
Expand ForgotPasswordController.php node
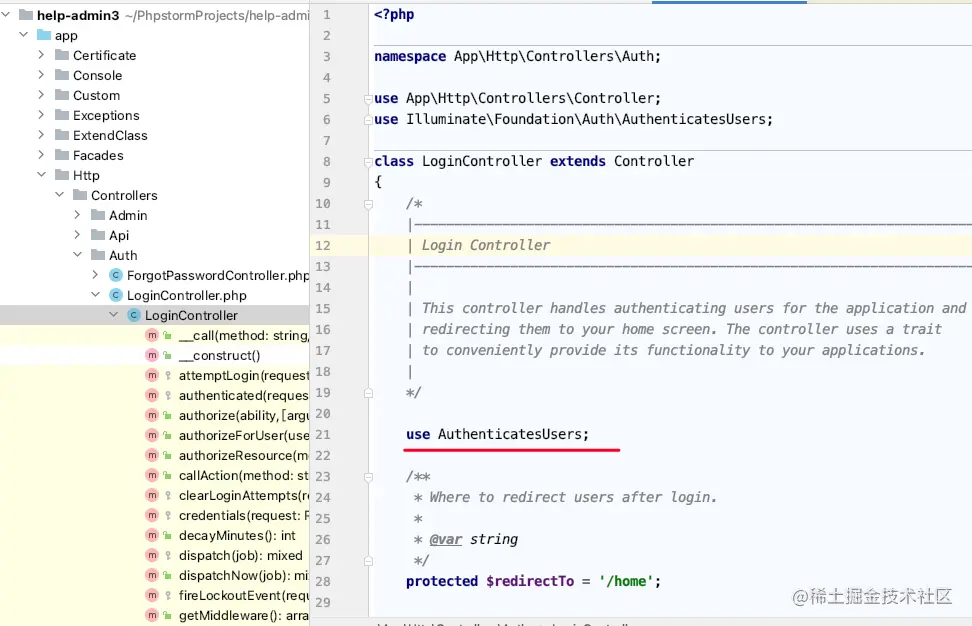pos(95,275)
